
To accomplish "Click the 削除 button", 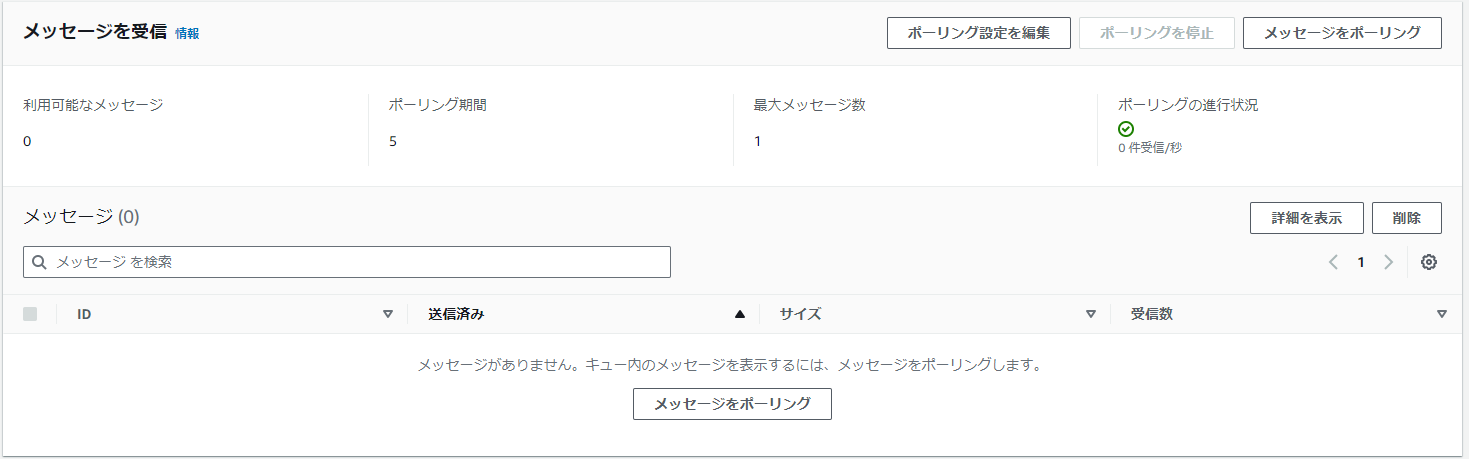I will tap(1407, 218).
